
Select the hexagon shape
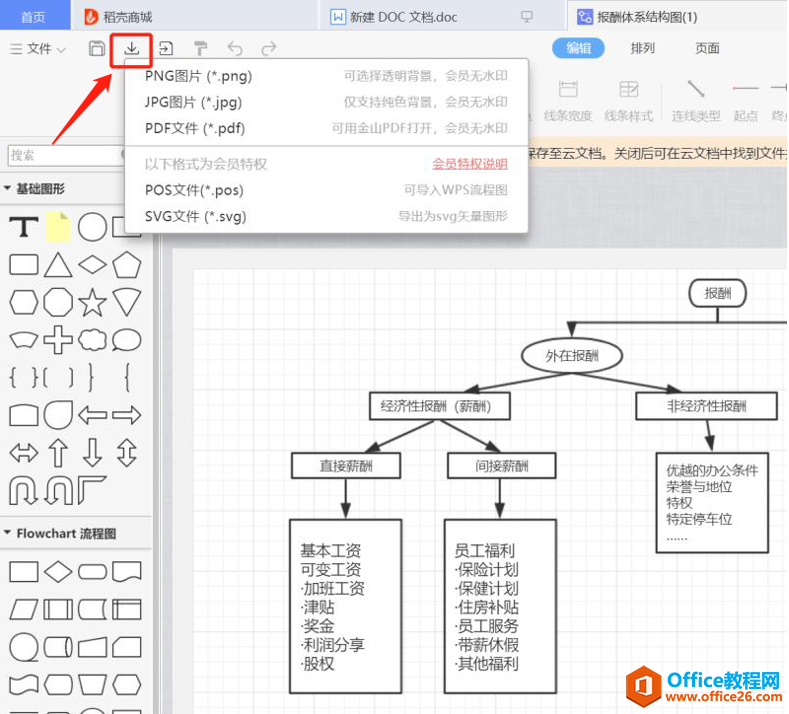tap(24, 302)
